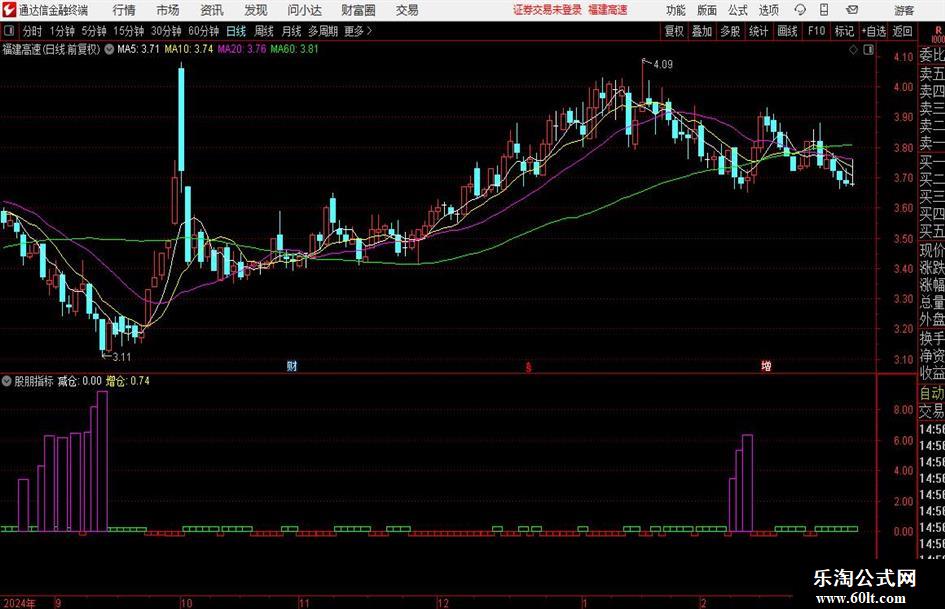Image resolution: width=945 pixels, height=609 pixels.
Task: Click the 减仓: 0.00 indicator value
Action: pyautogui.click(x=80, y=380)
